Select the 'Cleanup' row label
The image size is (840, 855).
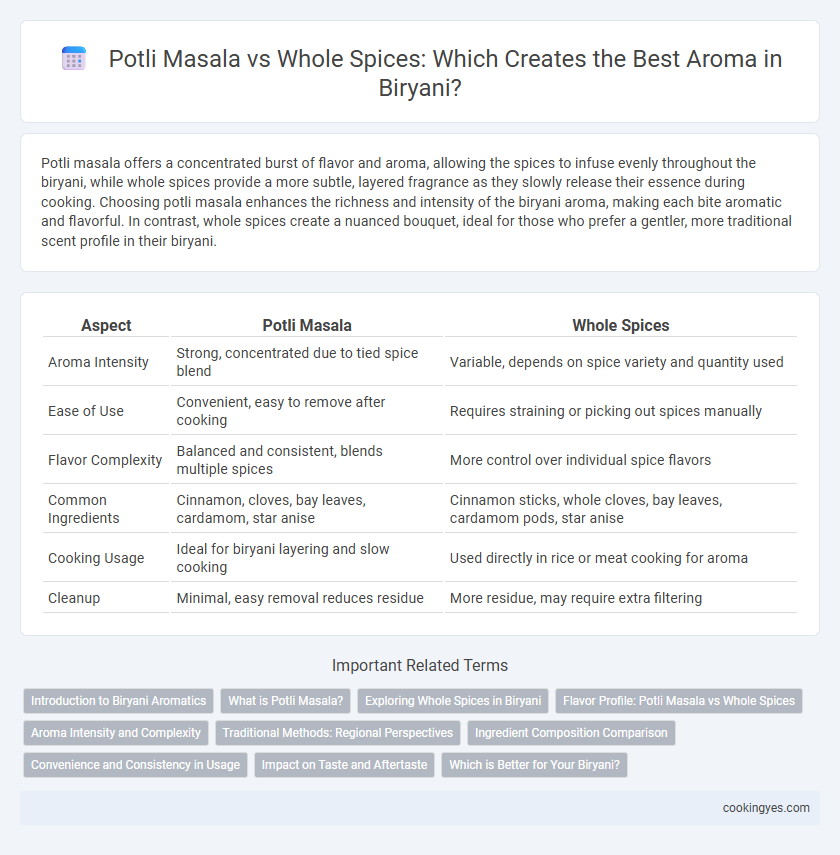tap(74, 598)
